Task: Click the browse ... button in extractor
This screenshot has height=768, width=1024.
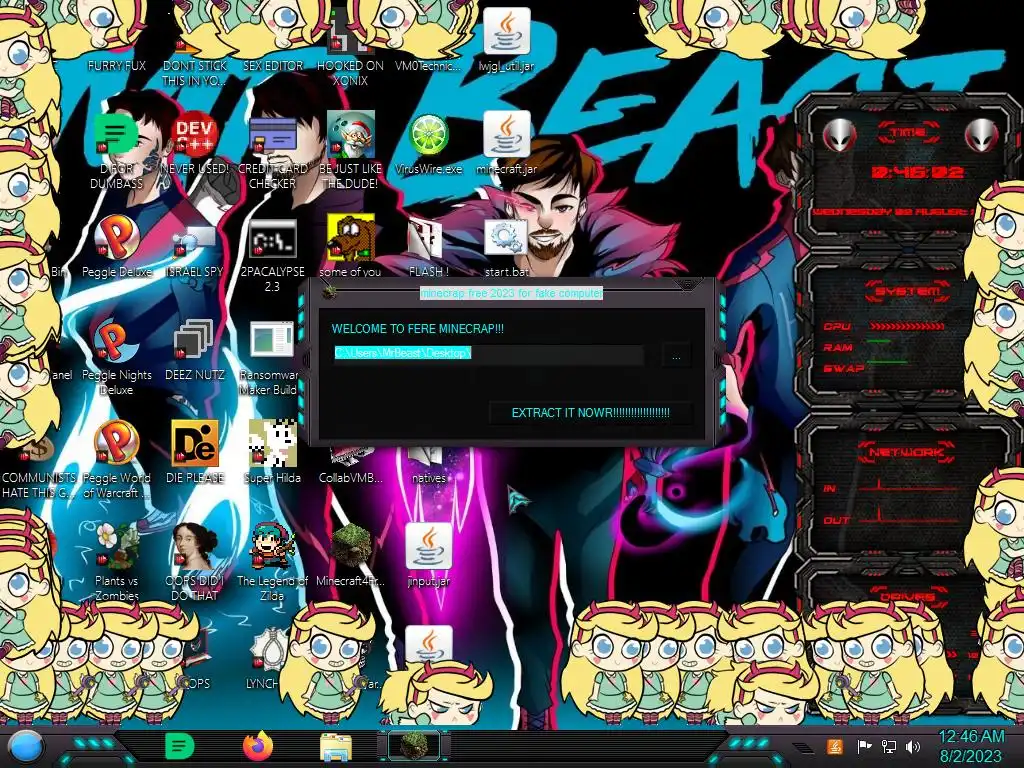Action: [x=677, y=357]
